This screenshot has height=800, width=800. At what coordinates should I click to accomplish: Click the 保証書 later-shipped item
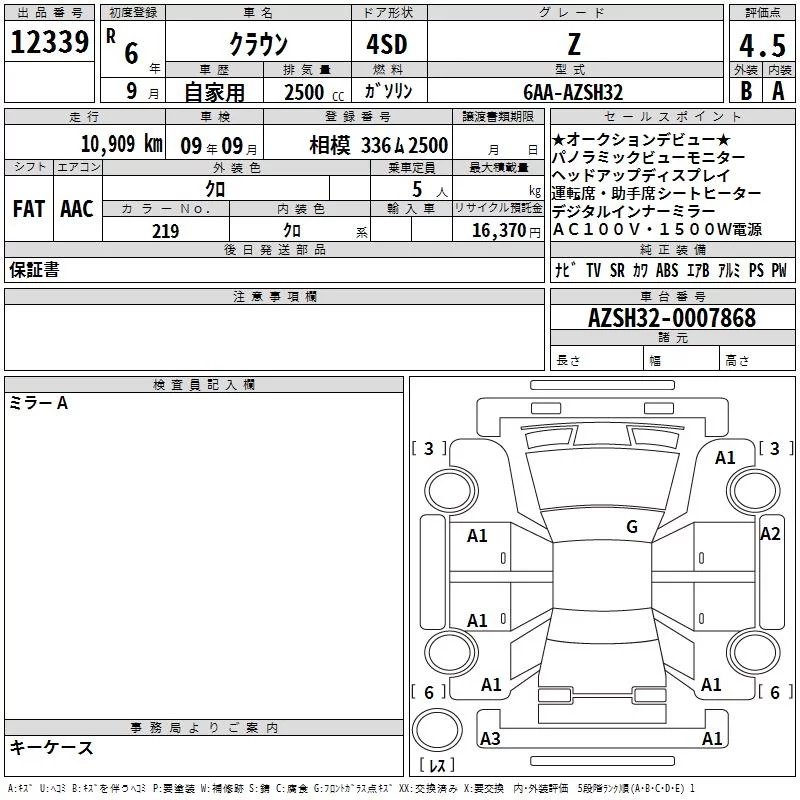34,270
